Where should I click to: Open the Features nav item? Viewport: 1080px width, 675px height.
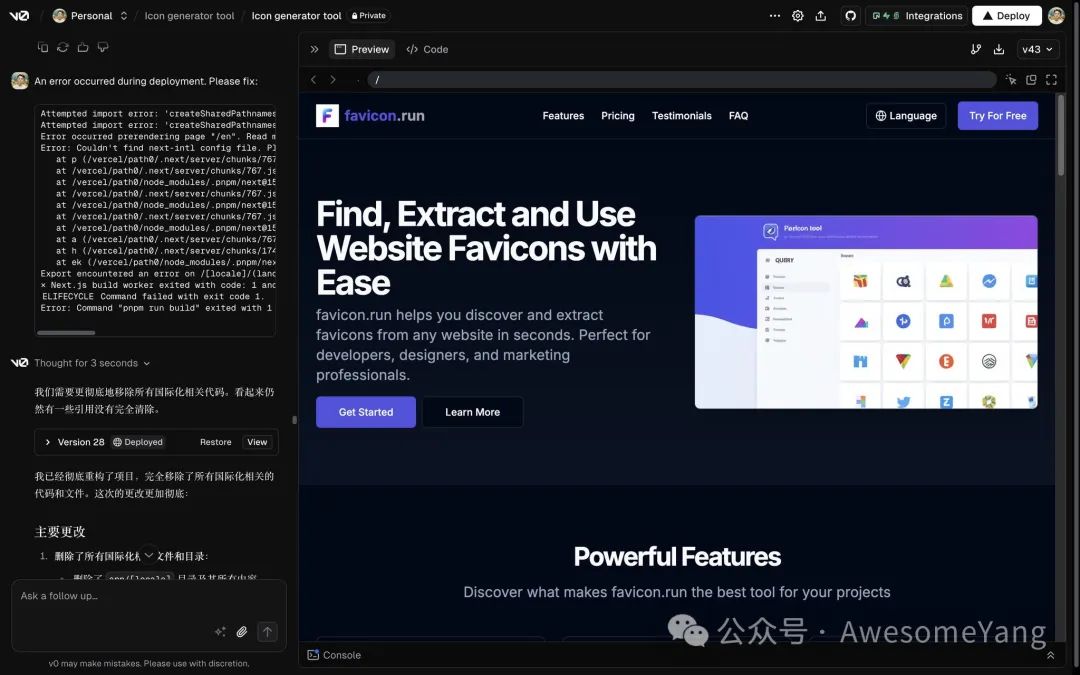click(x=563, y=116)
